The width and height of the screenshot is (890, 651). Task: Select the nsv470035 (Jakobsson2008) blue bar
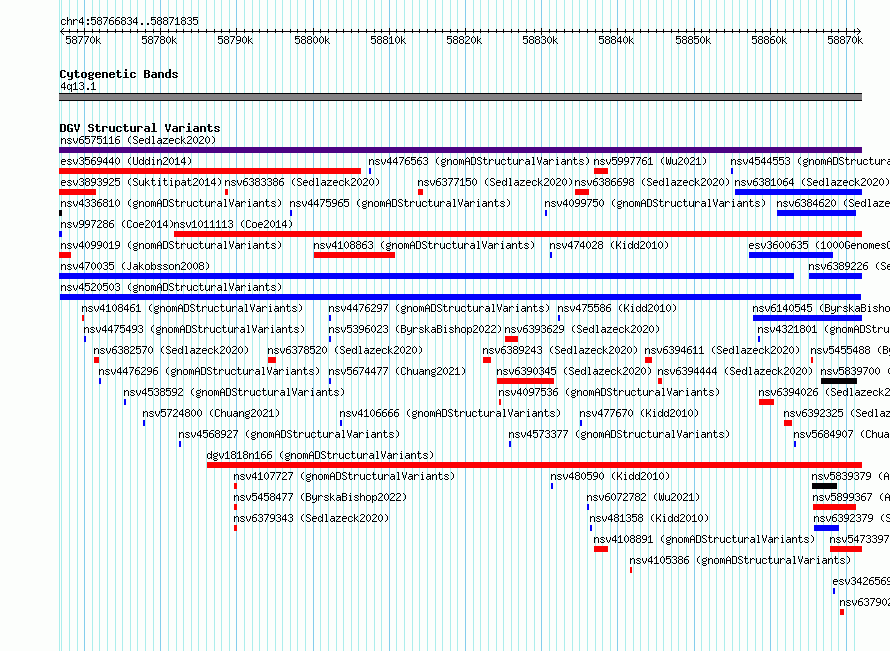tap(426, 276)
